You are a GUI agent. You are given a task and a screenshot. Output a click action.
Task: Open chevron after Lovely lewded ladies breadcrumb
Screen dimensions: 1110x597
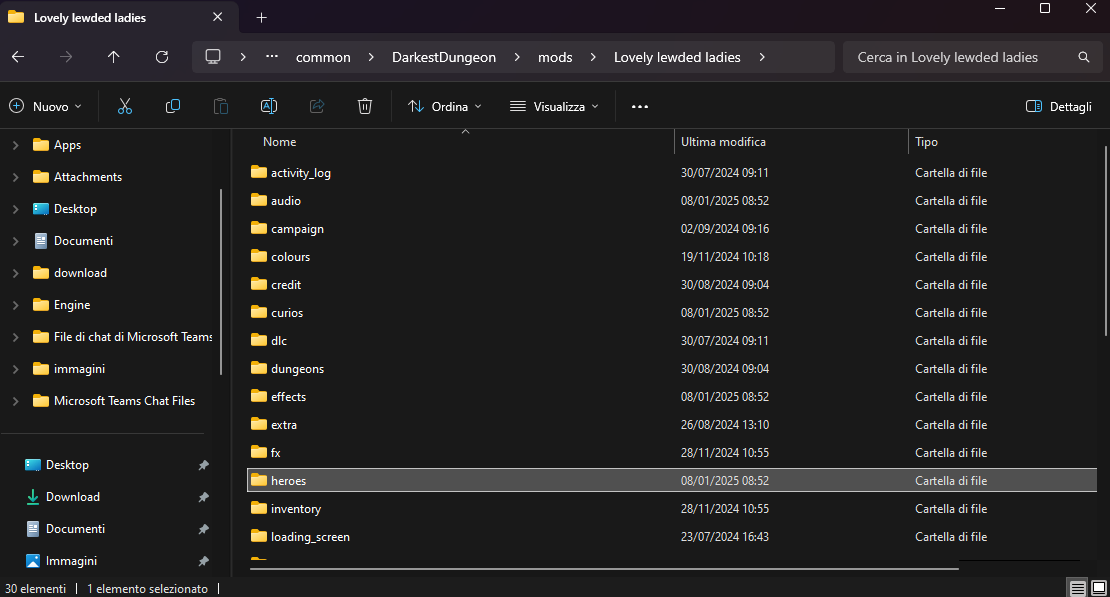point(762,57)
